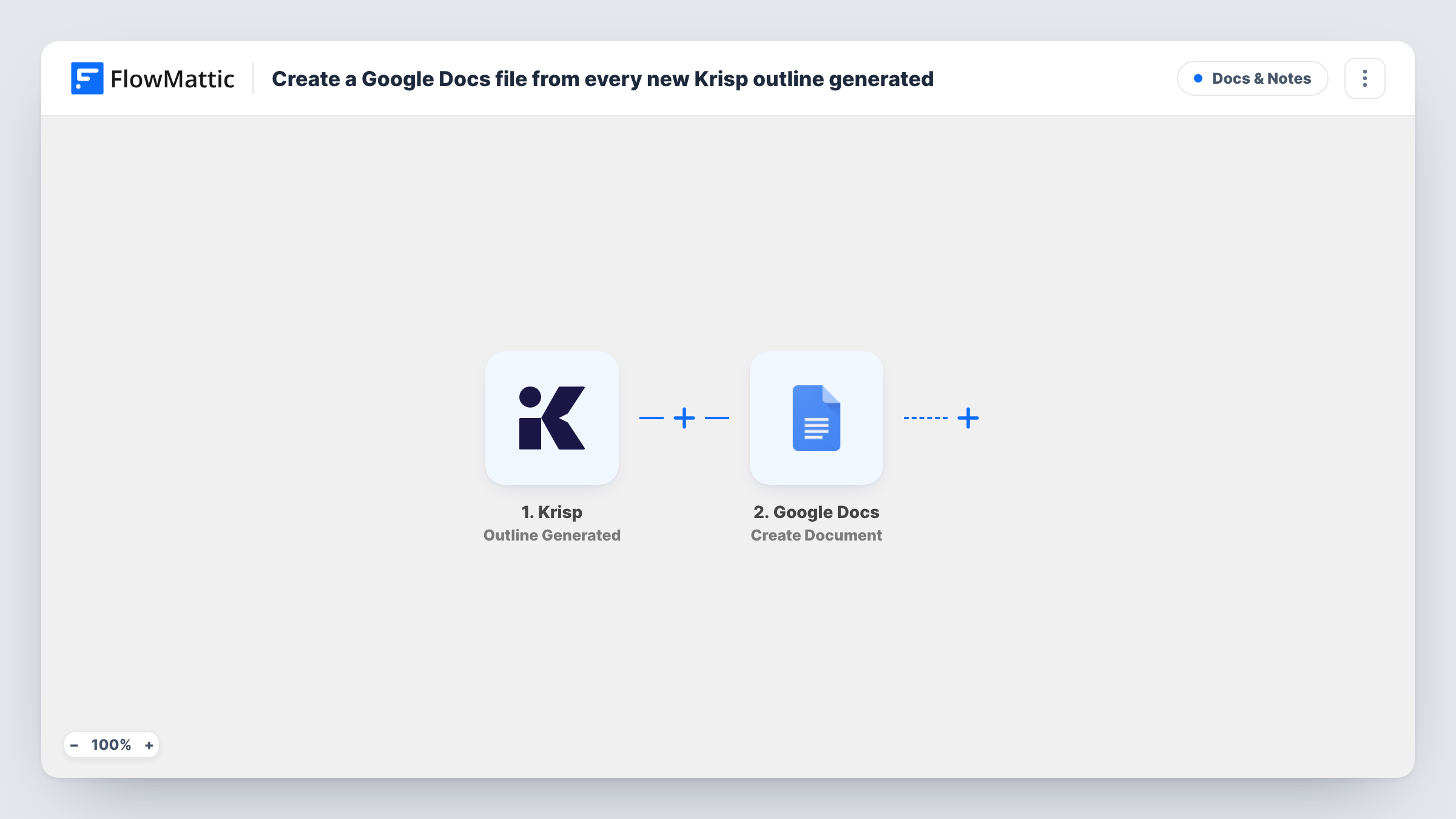The height and width of the screenshot is (819, 1456).
Task: Click the FlowMattic brand name text
Action: point(172,79)
